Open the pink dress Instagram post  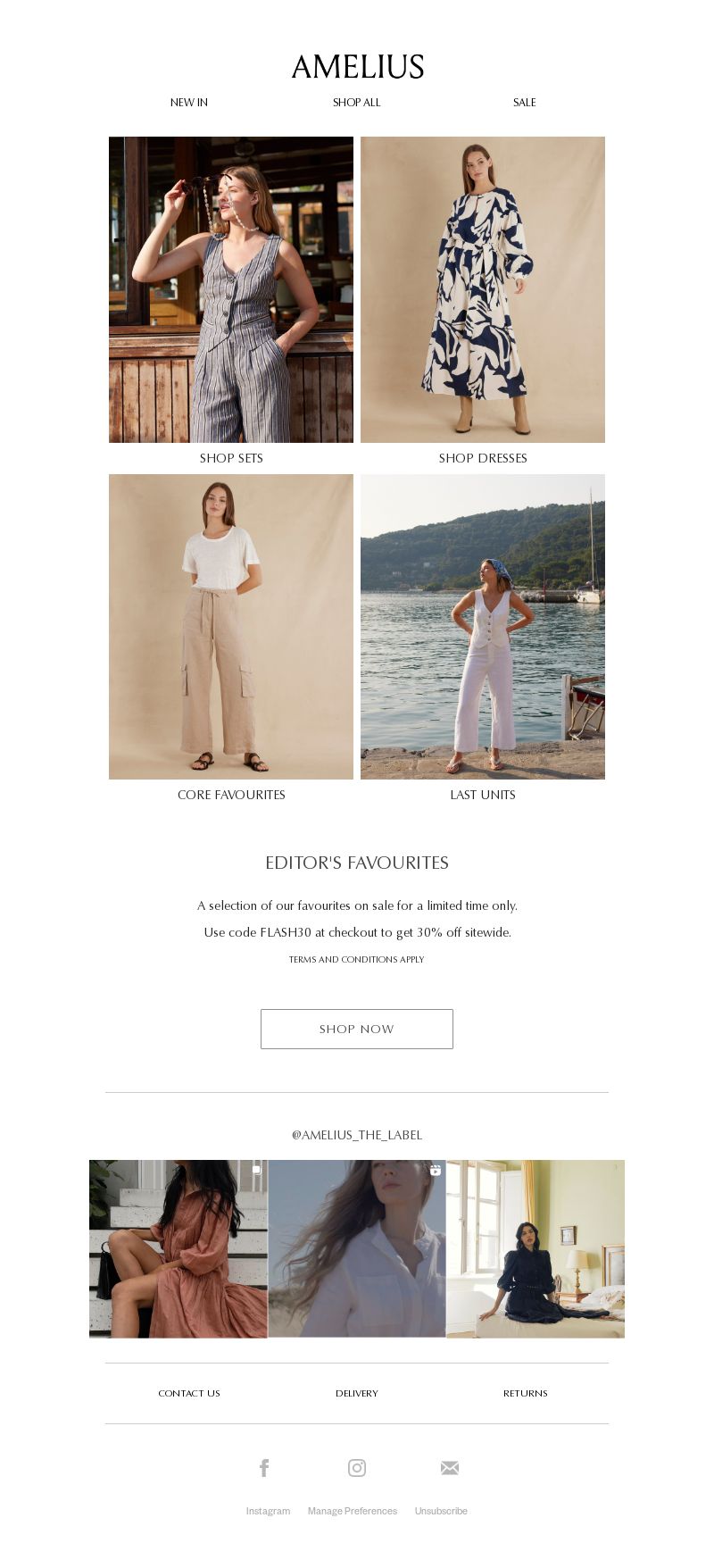178,1248
